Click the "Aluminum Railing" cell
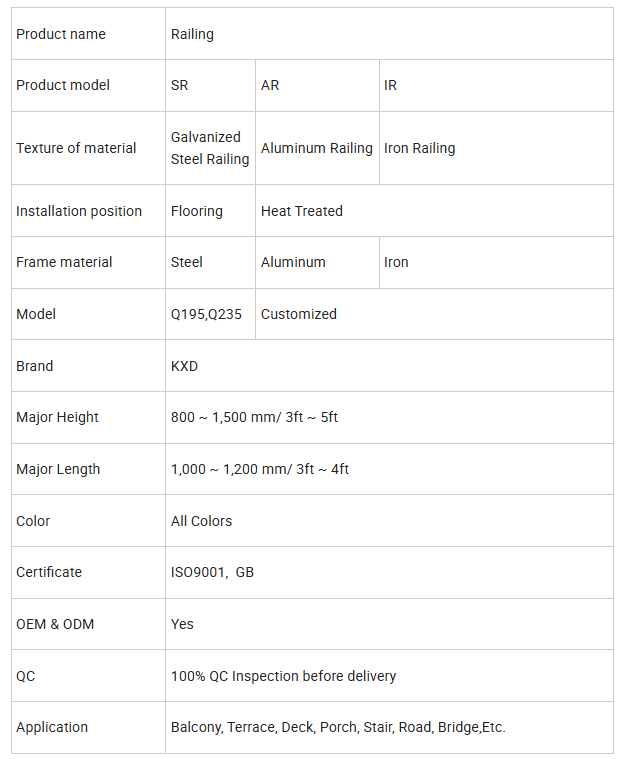This screenshot has width=620, height=759. point(317,148)
